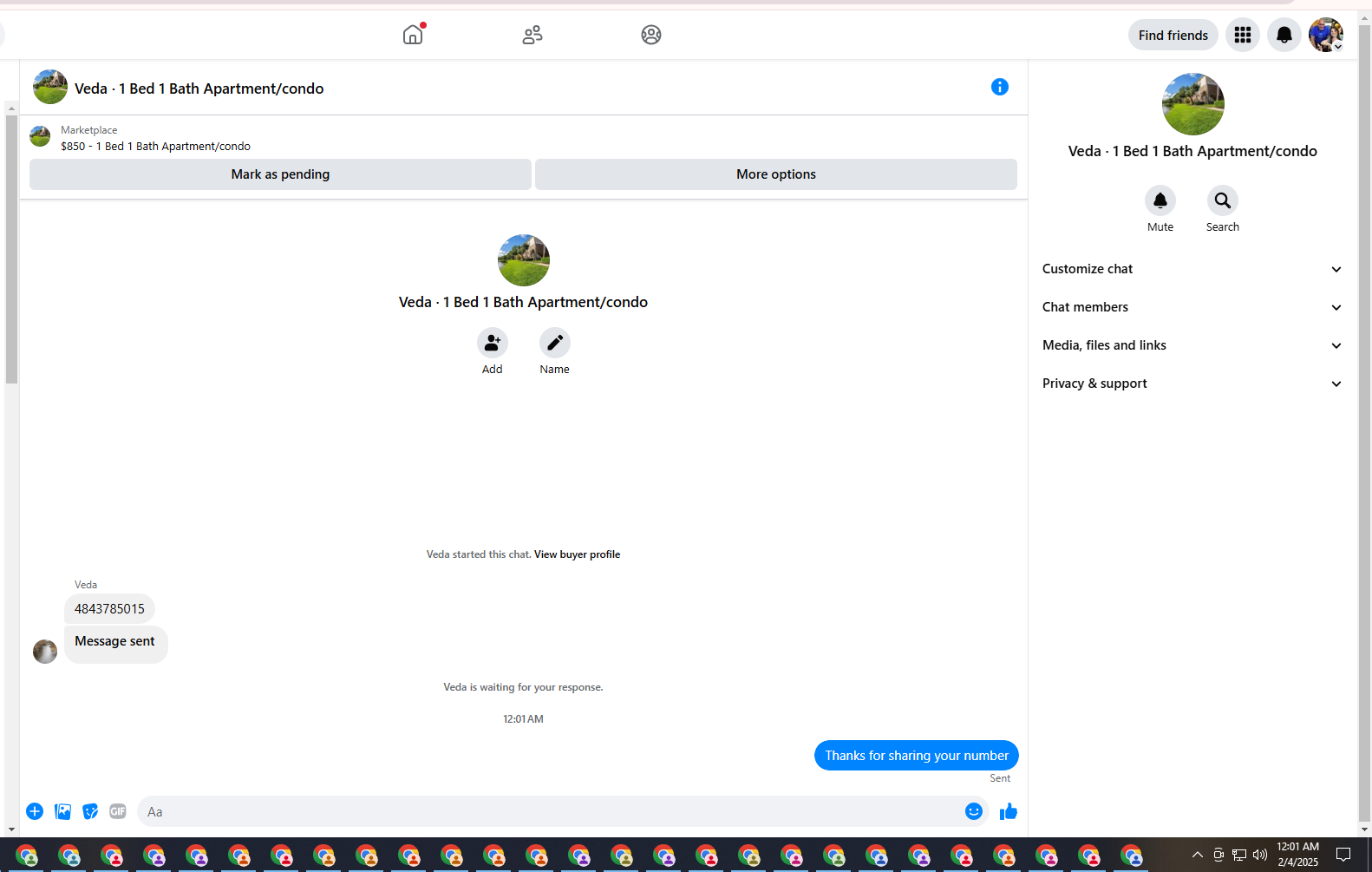Mute the conversation with bell icon

point(1160,200)
